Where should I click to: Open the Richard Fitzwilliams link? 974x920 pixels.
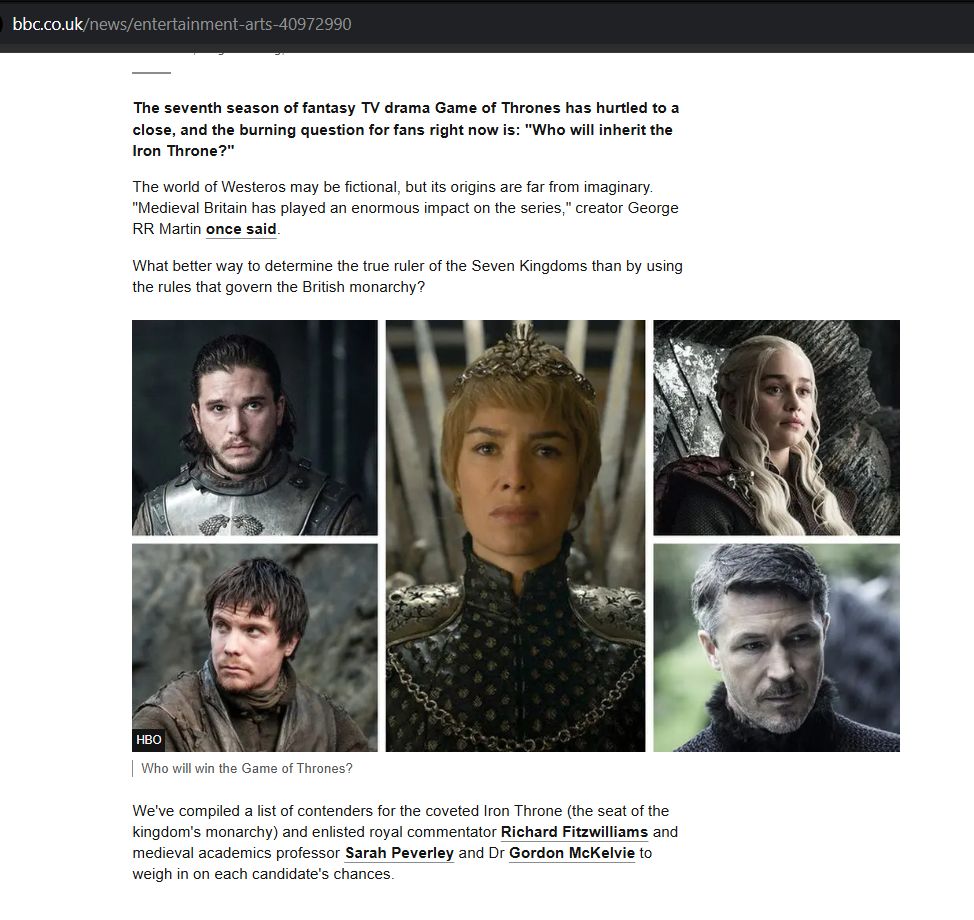(574, 832)
